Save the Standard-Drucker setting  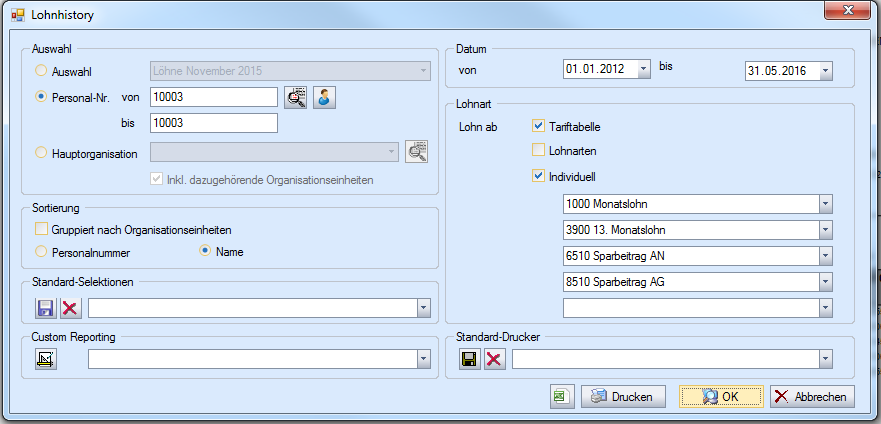pyautogui.click(x=470, y=359)
